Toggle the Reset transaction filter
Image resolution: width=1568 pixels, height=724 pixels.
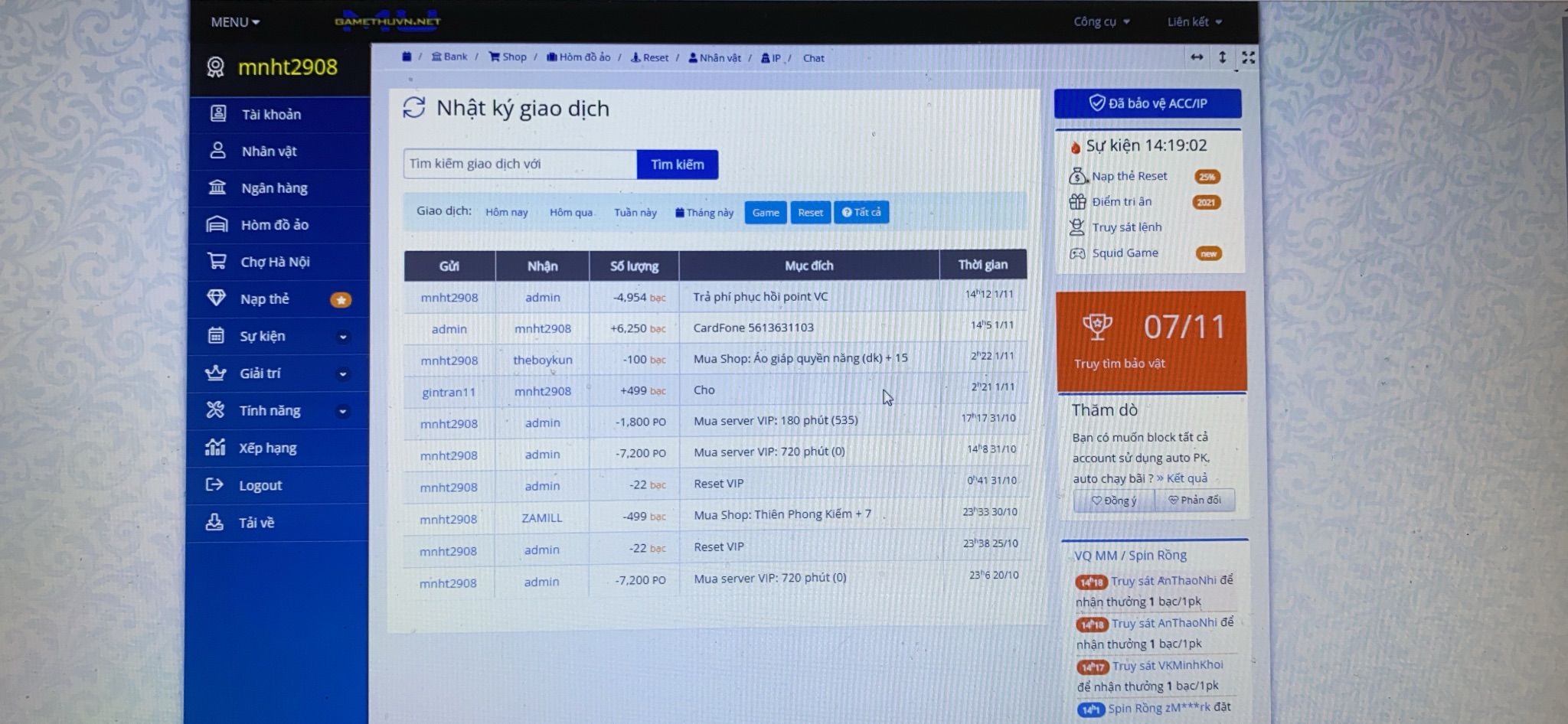click(x=810, y=213)
